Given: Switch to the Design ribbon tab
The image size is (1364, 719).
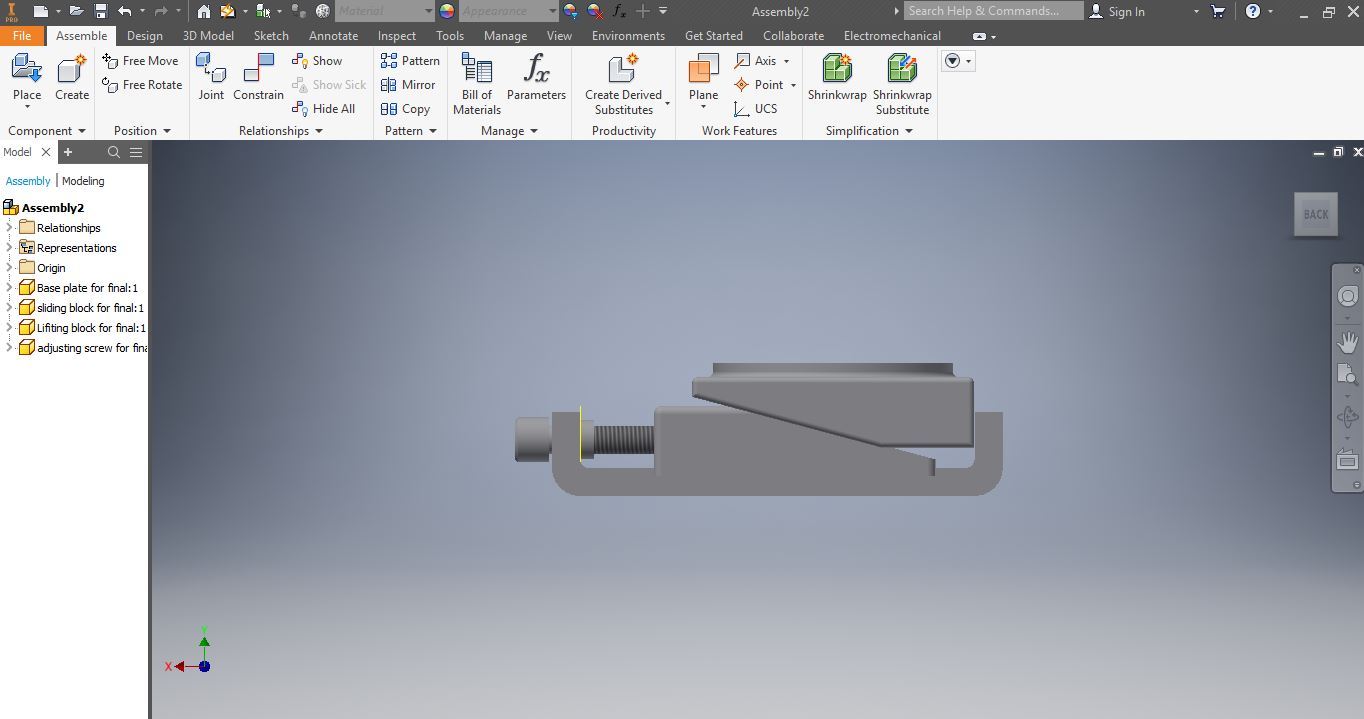Looking at the screenshot, I should coord(144,36).
